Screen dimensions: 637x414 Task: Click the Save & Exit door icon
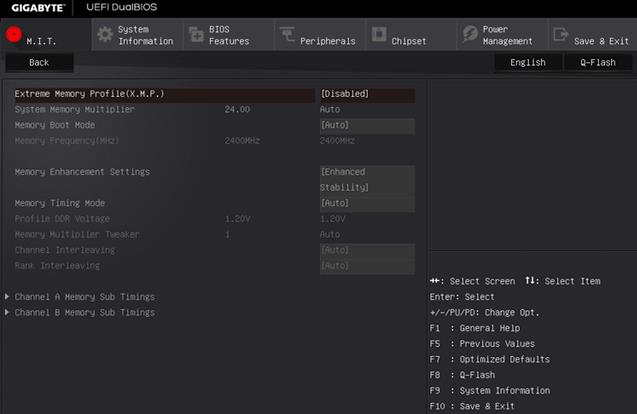pos(561,34)
